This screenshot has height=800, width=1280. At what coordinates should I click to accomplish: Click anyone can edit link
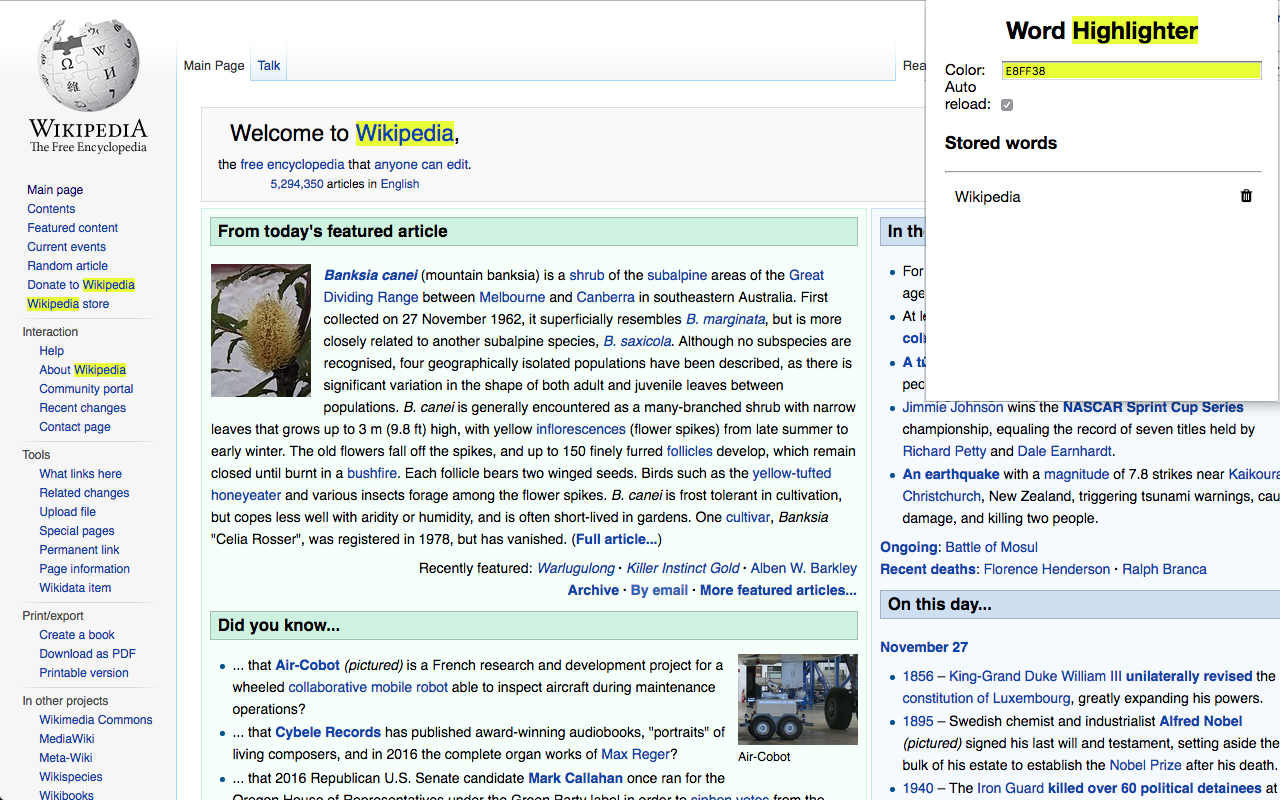421,165
